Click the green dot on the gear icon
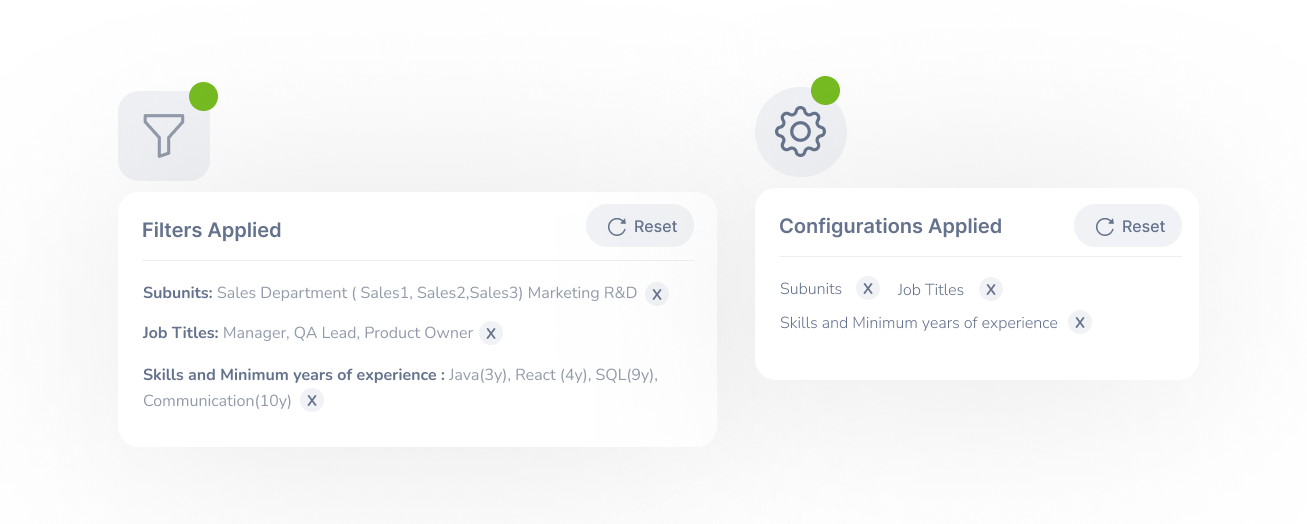Viewport: 1307px width, 524px height. coord(825,90)
